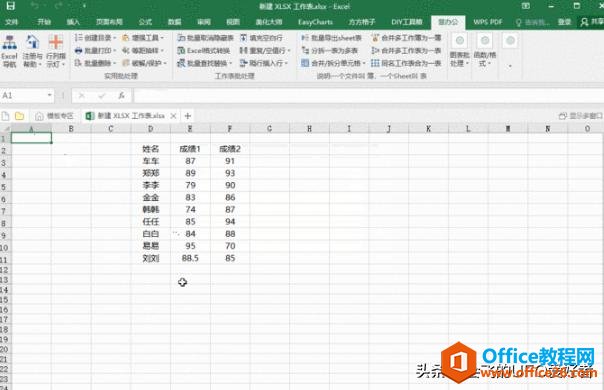604x390 pixels.
Task: Open the ribbon display options icon
Action: click(x=526, y=6)
